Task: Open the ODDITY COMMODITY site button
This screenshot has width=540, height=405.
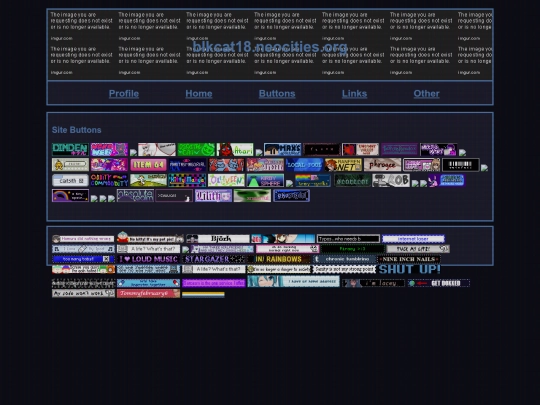Action: coord(109,180)
